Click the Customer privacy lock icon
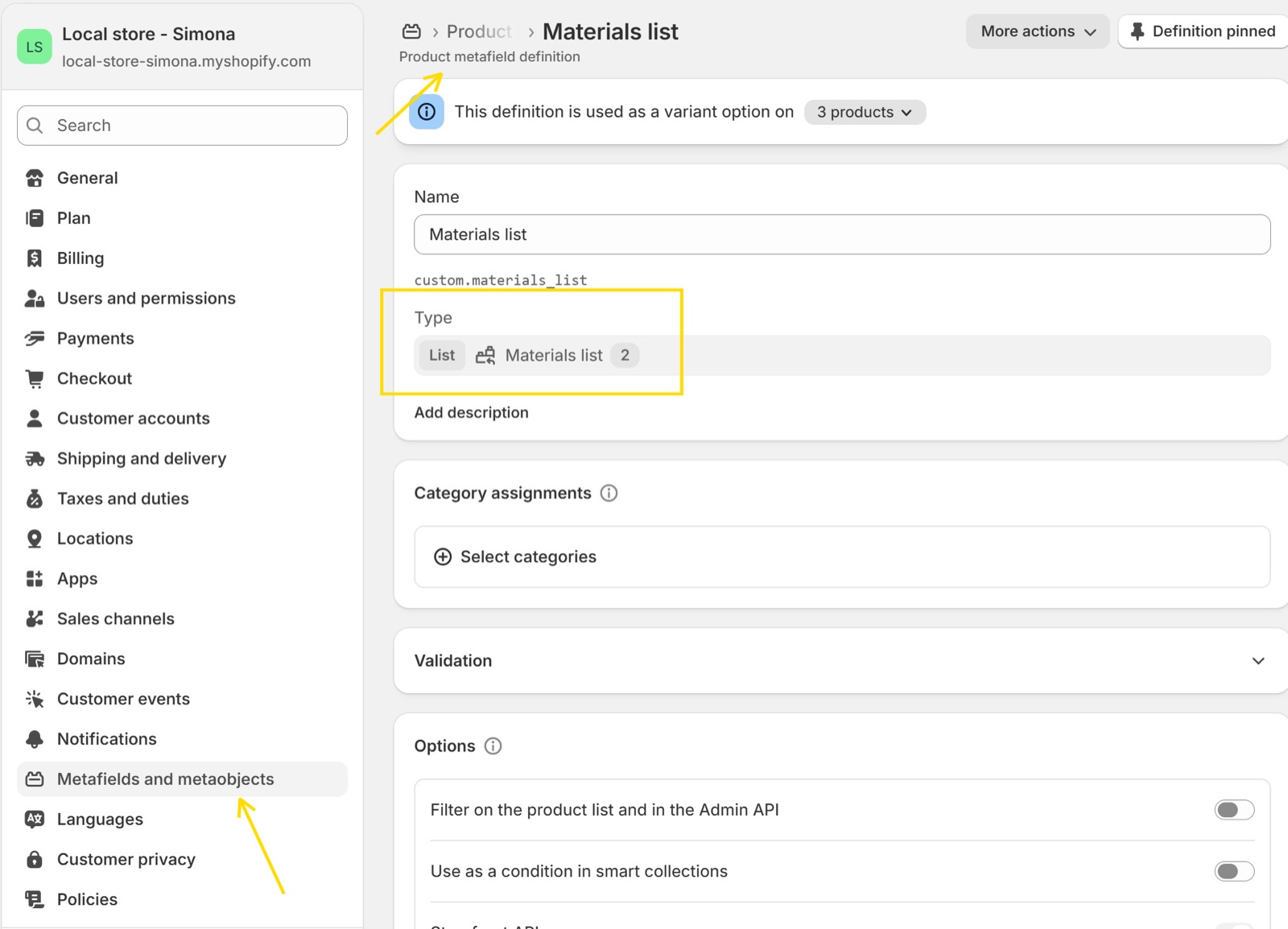 coord(35,860)
